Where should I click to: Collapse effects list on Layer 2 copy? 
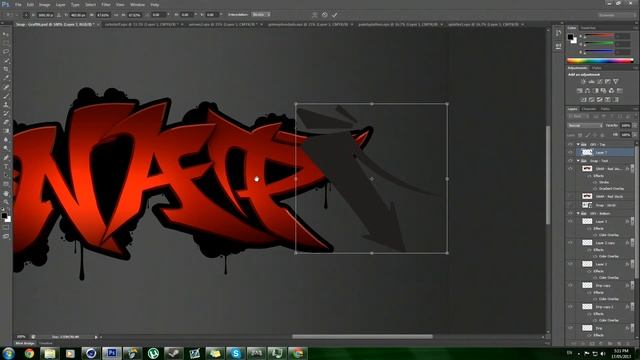click(x=632, y=243)
